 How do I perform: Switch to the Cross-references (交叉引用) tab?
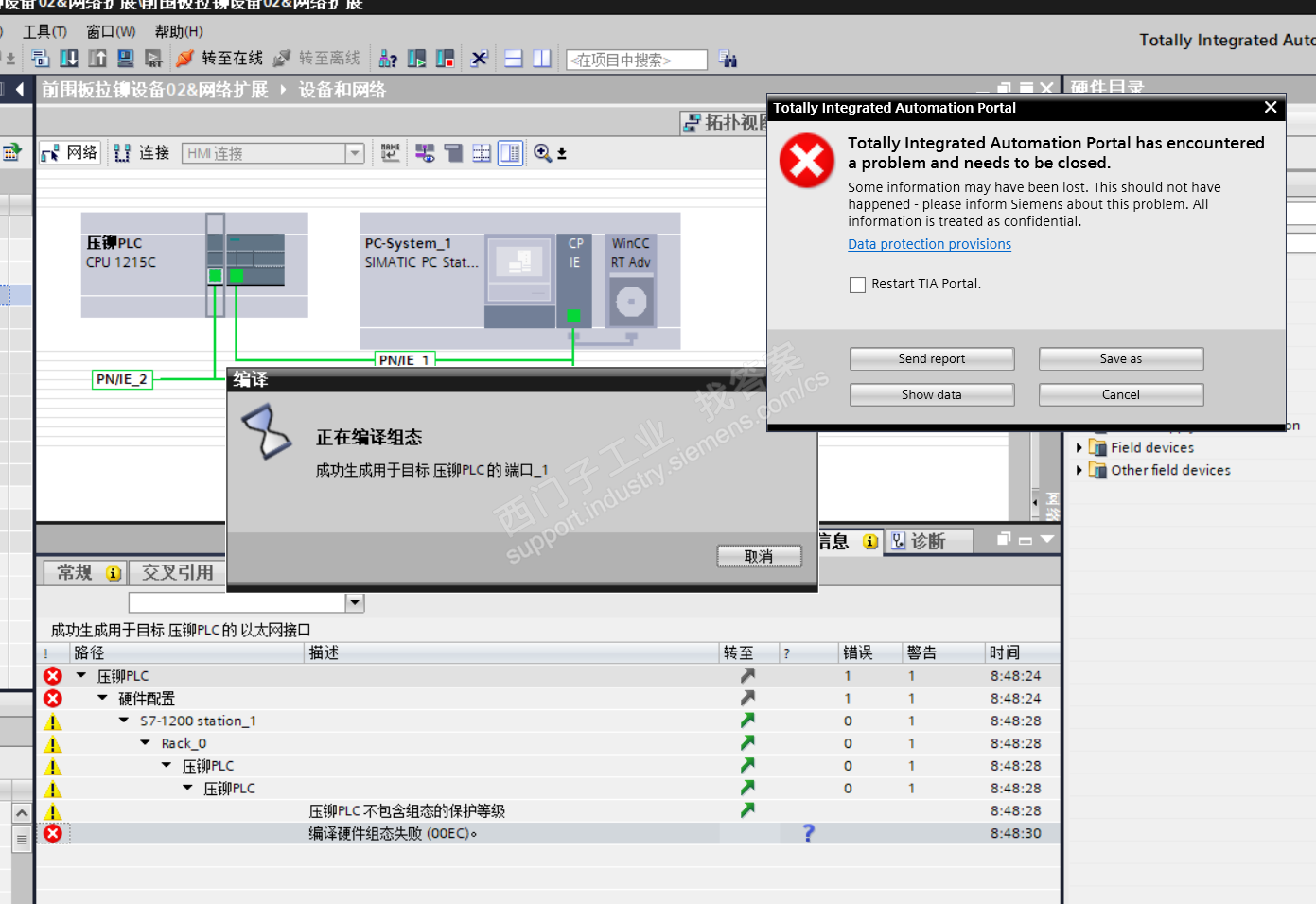(177, 572)
